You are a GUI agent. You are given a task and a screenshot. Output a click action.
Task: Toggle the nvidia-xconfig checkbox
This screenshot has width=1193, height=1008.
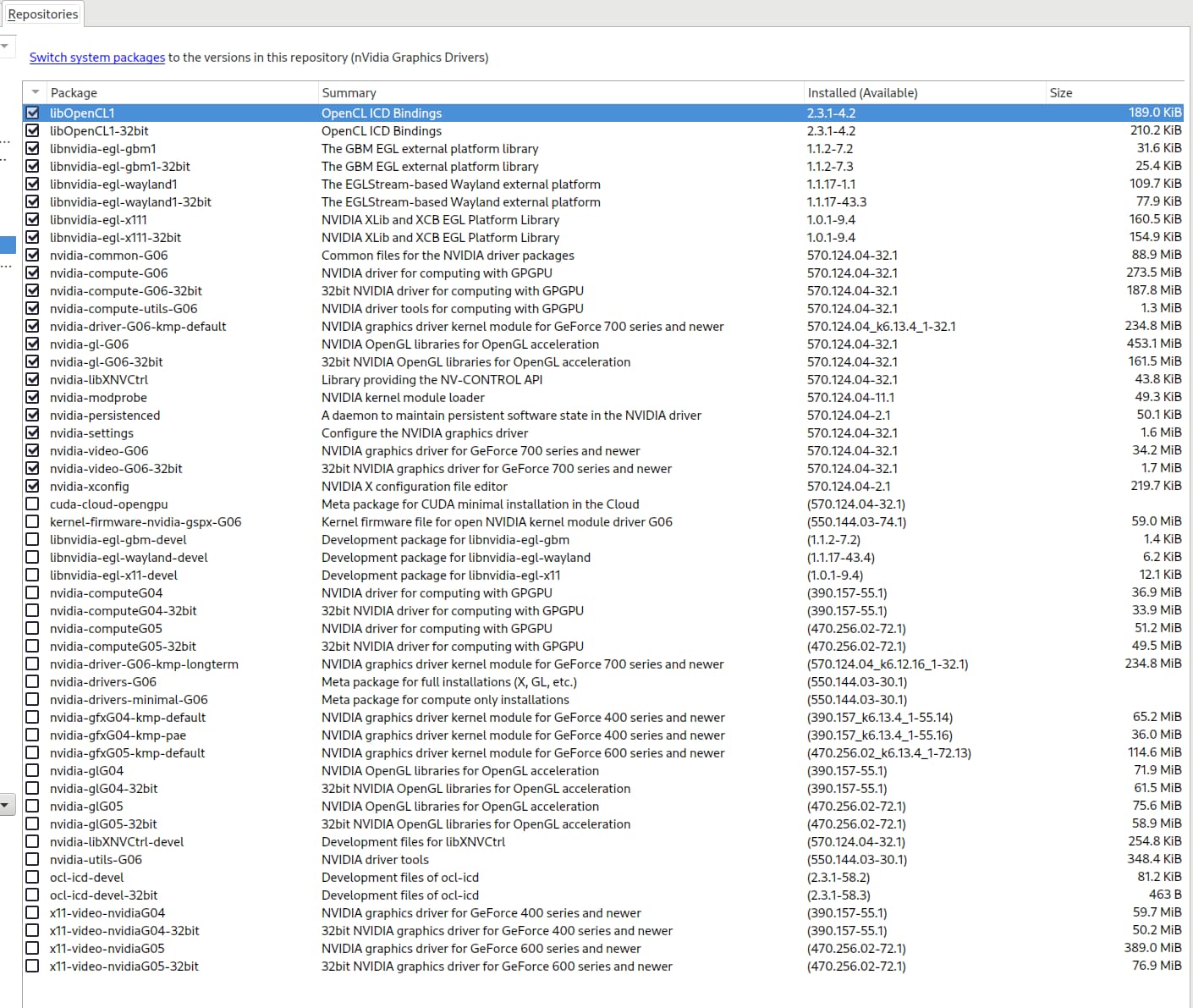[x=32, y=486]
